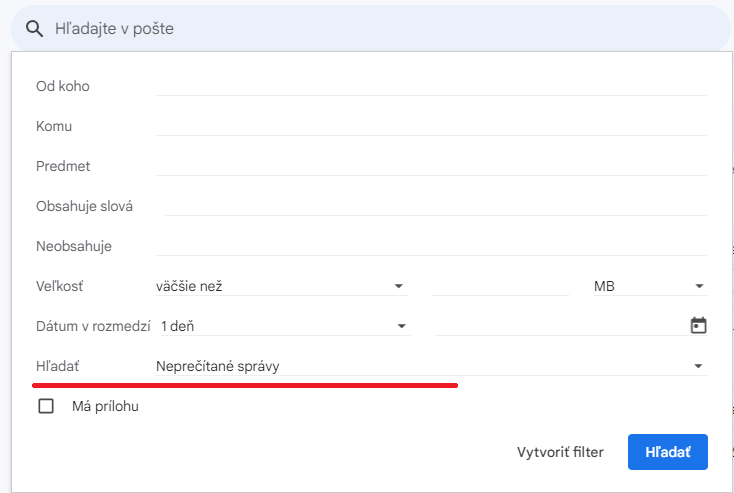Click into the Predmet subject field
734x493 pixels.
pyautogui.click(x=432, y=166)
